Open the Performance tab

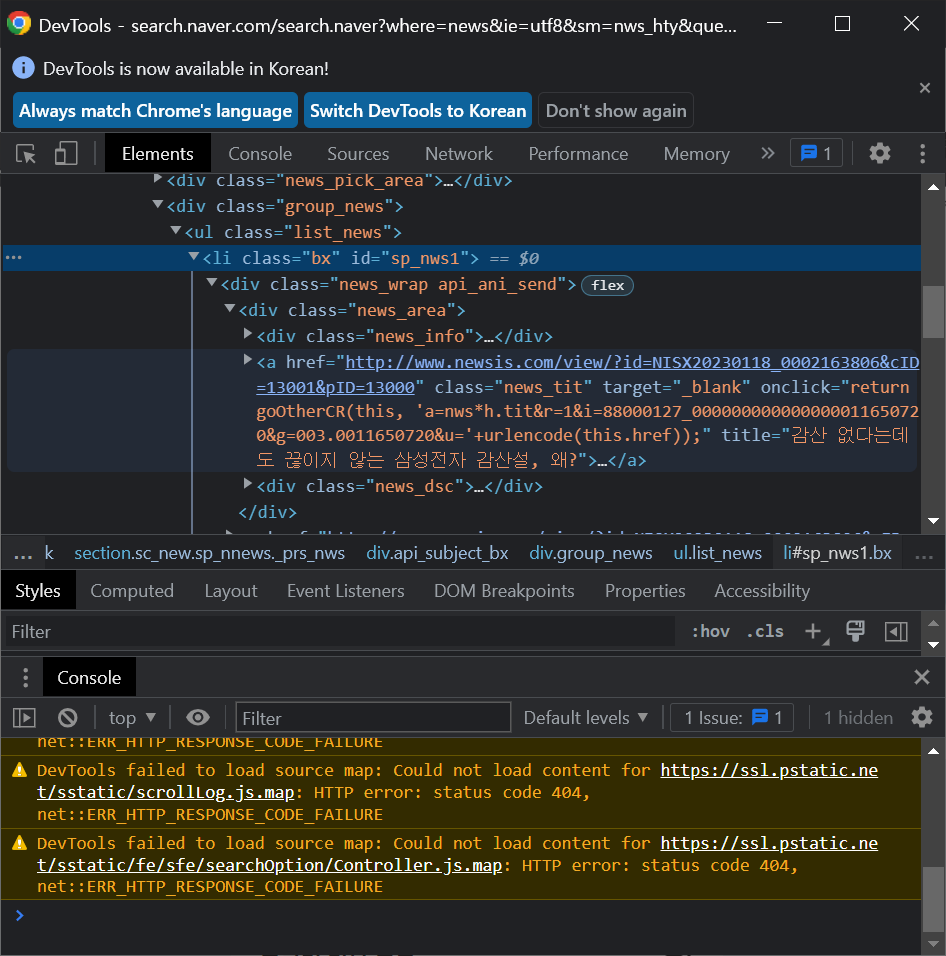click(x=578, y=154)
